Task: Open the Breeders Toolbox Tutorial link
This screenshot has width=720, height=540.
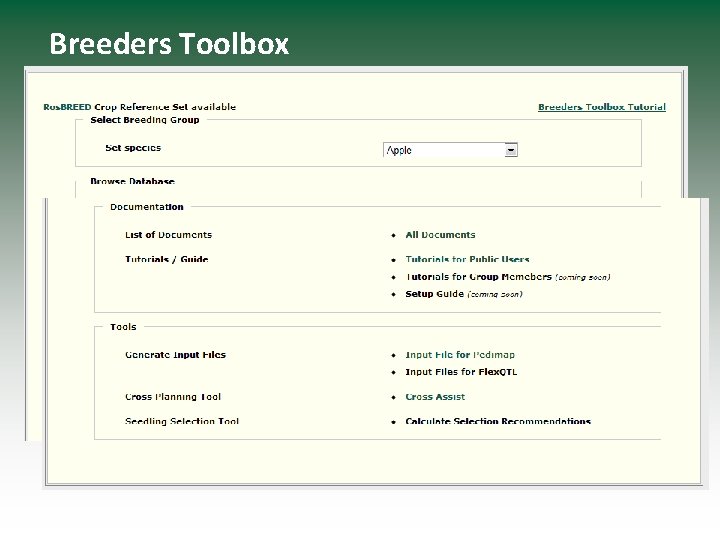Action: pyautogui.click(x=602, y=107)
